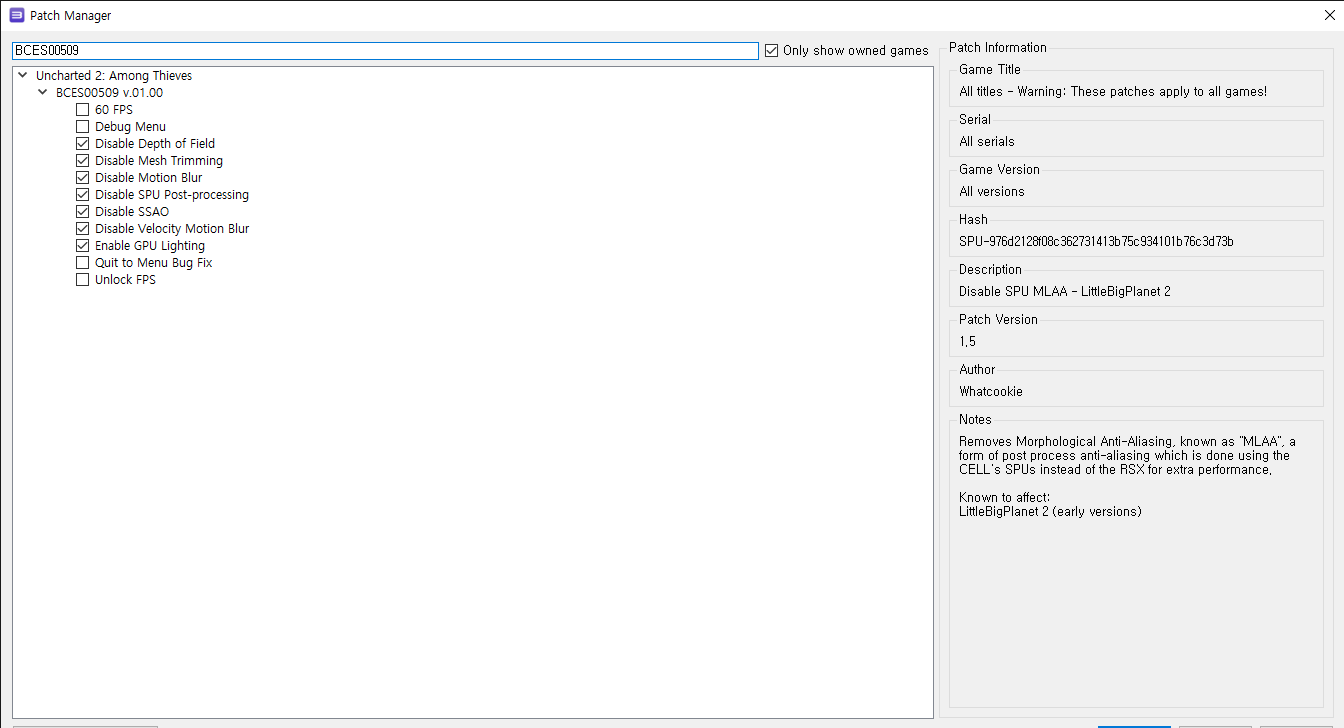Click the Patch Manager app icon
The image size is (1344, 728).
tap(16, 15)
